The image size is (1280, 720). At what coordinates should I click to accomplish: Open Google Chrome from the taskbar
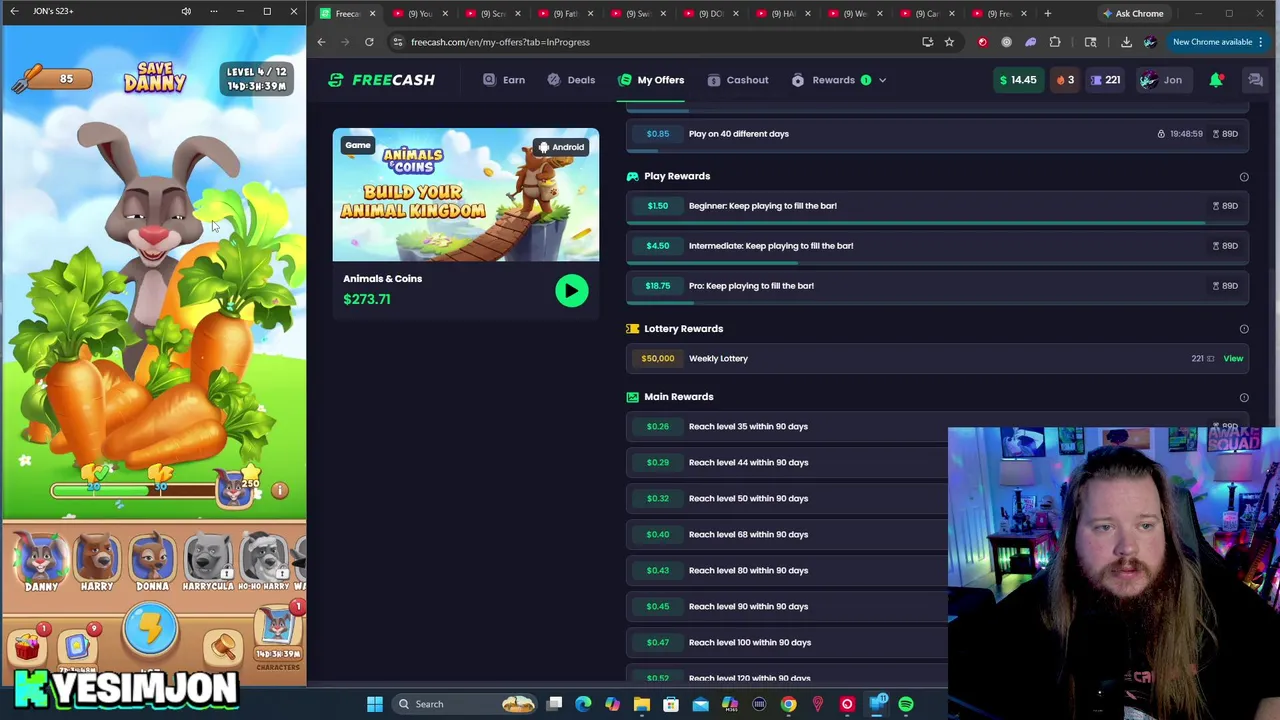[789, 704]
